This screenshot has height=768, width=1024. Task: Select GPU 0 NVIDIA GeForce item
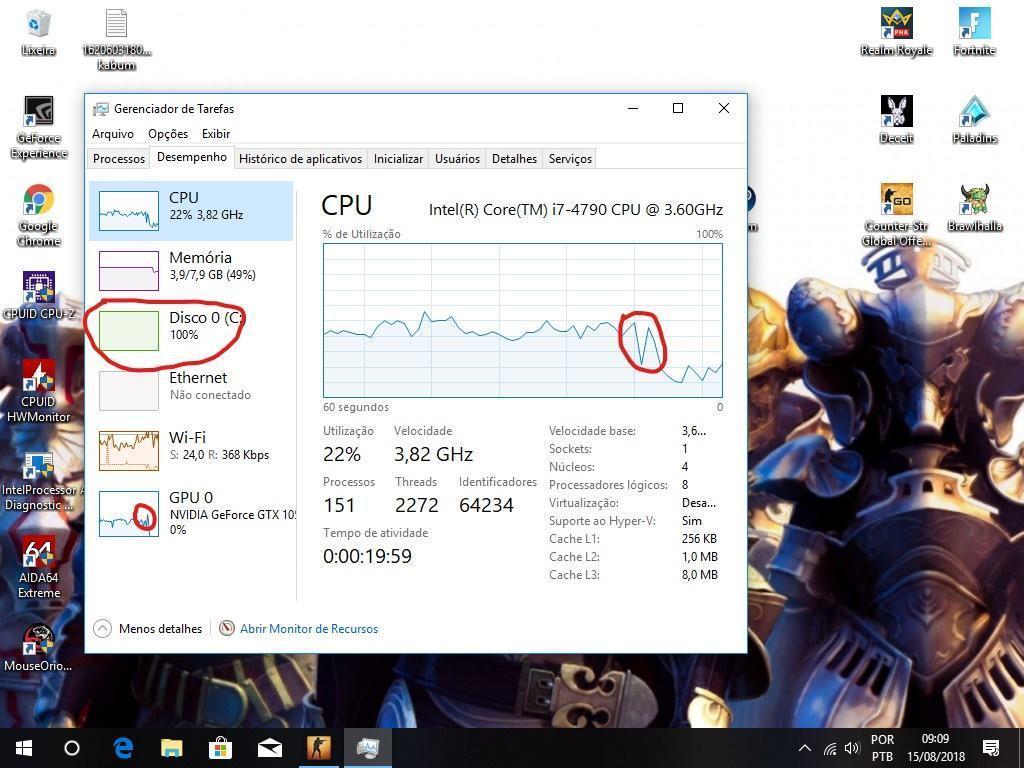(x=191, y=513)
